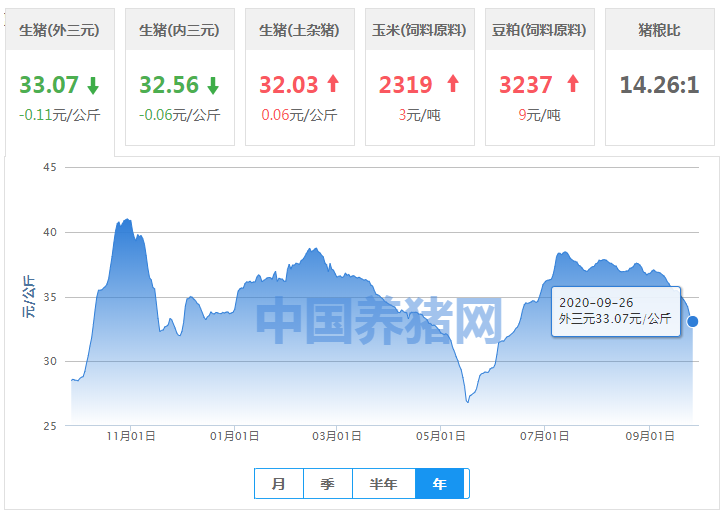The height and width of the screenshot is (514, 726).
Task: Click the 3237 soybean meal value
Action: [526, 85]
